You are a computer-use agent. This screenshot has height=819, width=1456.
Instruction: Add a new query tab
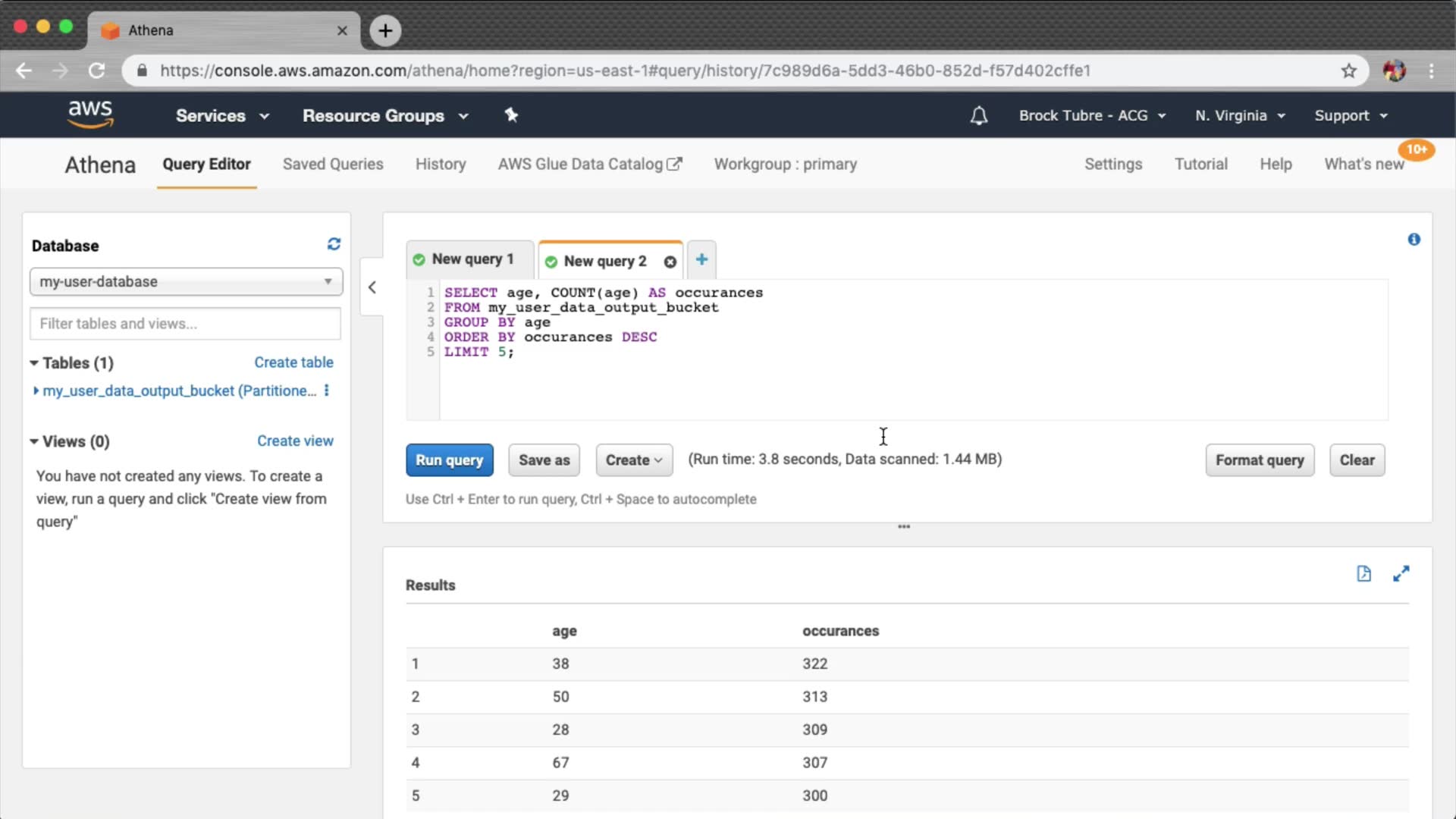click(x=701, y=259)
